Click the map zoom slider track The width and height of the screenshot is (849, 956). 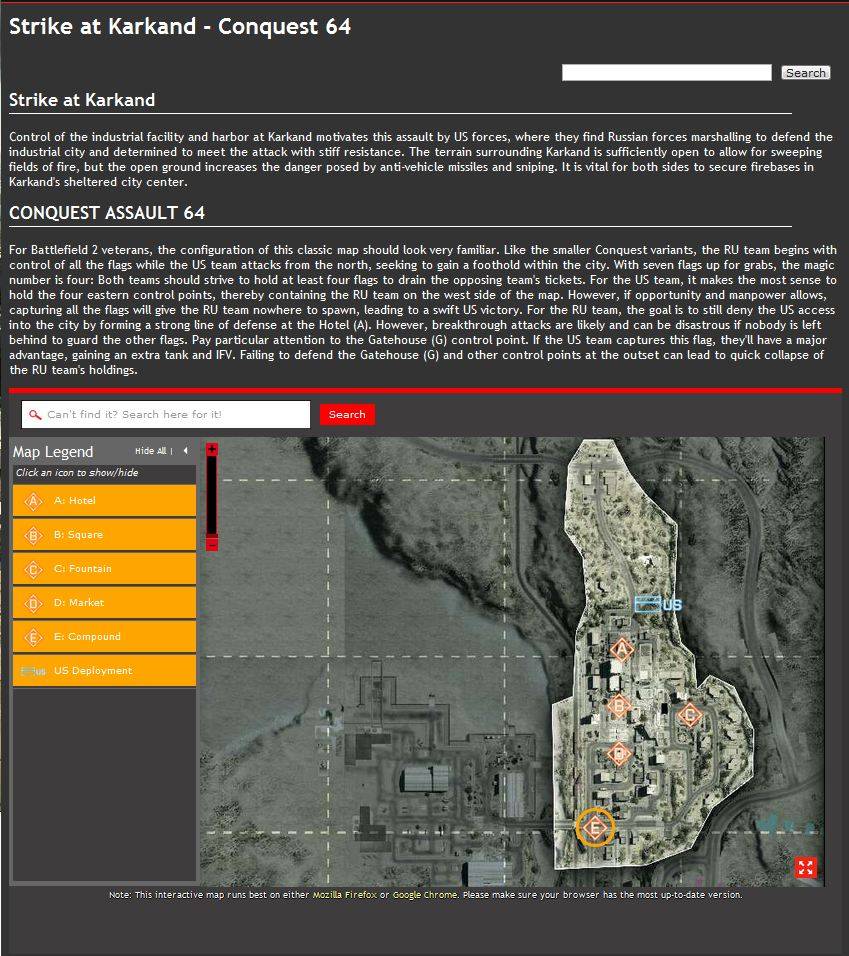pos(211,496)
